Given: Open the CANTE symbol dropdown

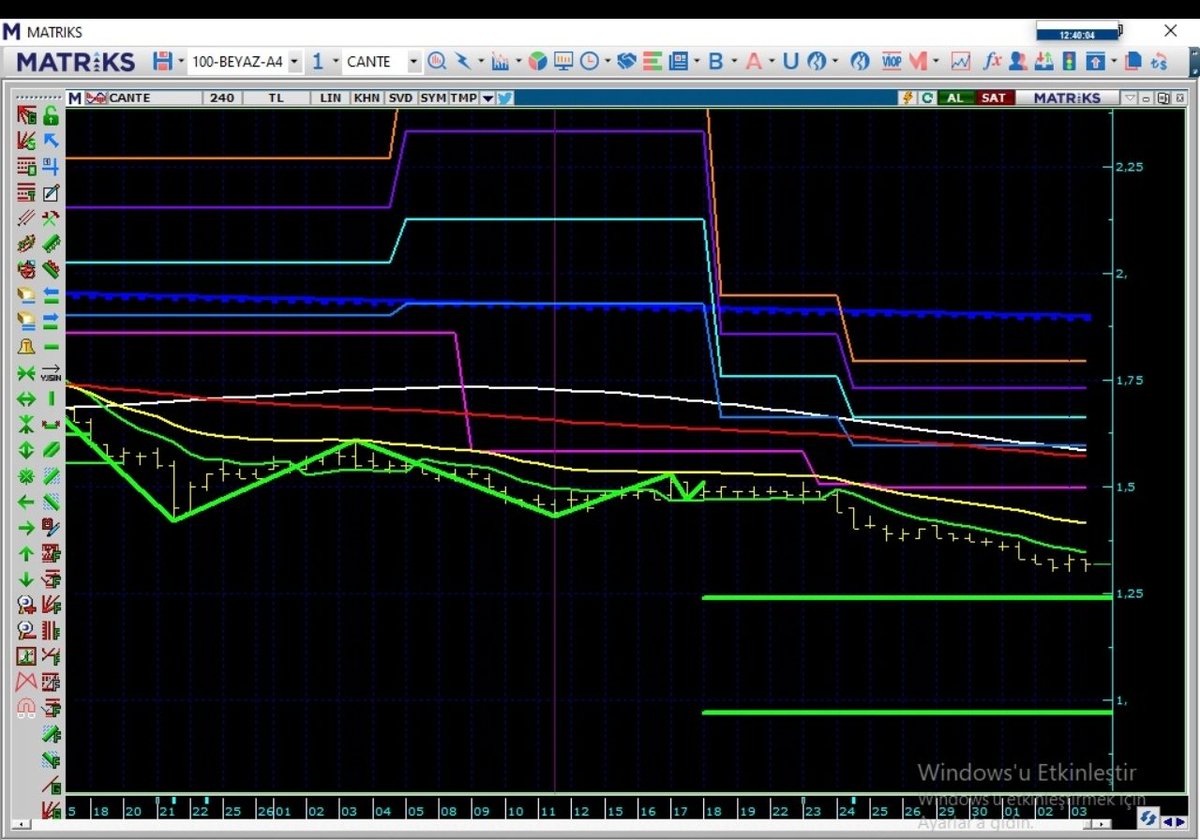Looking at the screenshot, I should [413, 62].
